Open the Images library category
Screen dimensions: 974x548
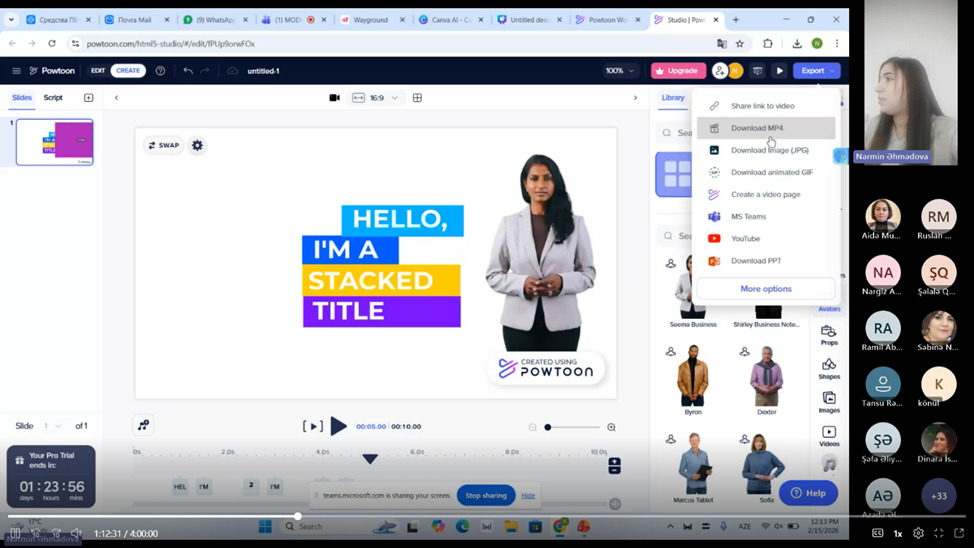coord(829,401)
